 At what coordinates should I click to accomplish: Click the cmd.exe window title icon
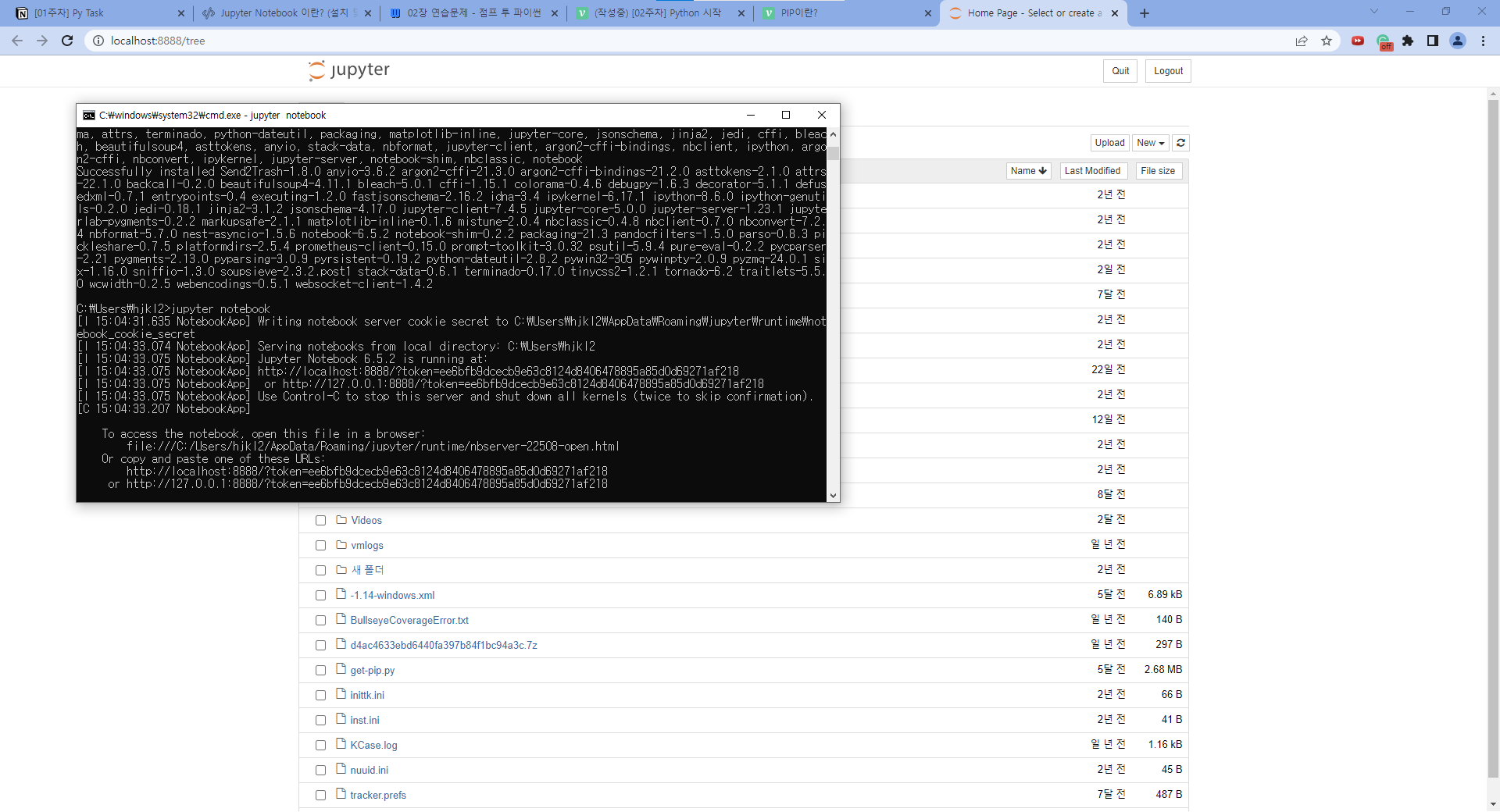[x=88, y=115]
